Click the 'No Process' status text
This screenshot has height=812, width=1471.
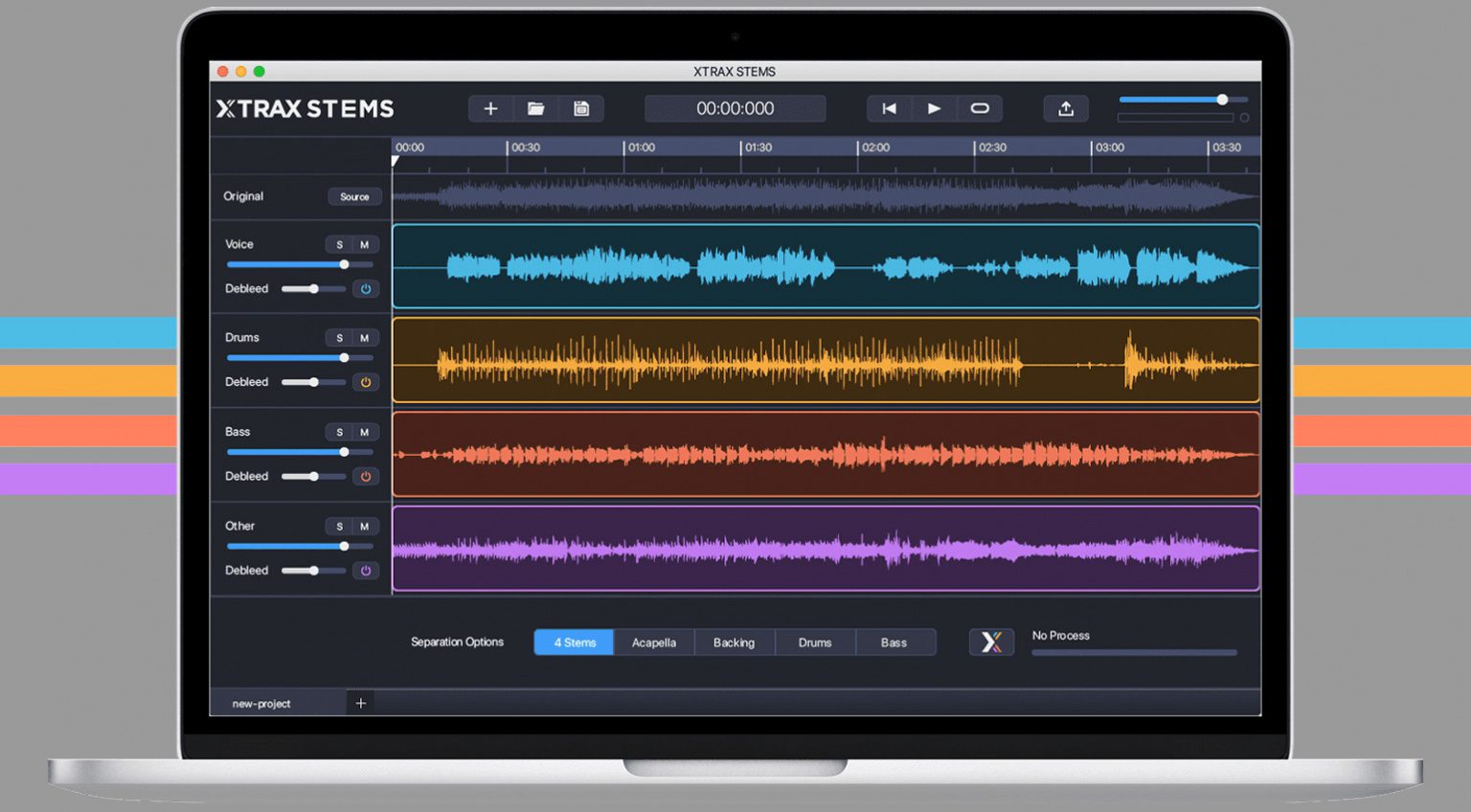click(1060, 636)
